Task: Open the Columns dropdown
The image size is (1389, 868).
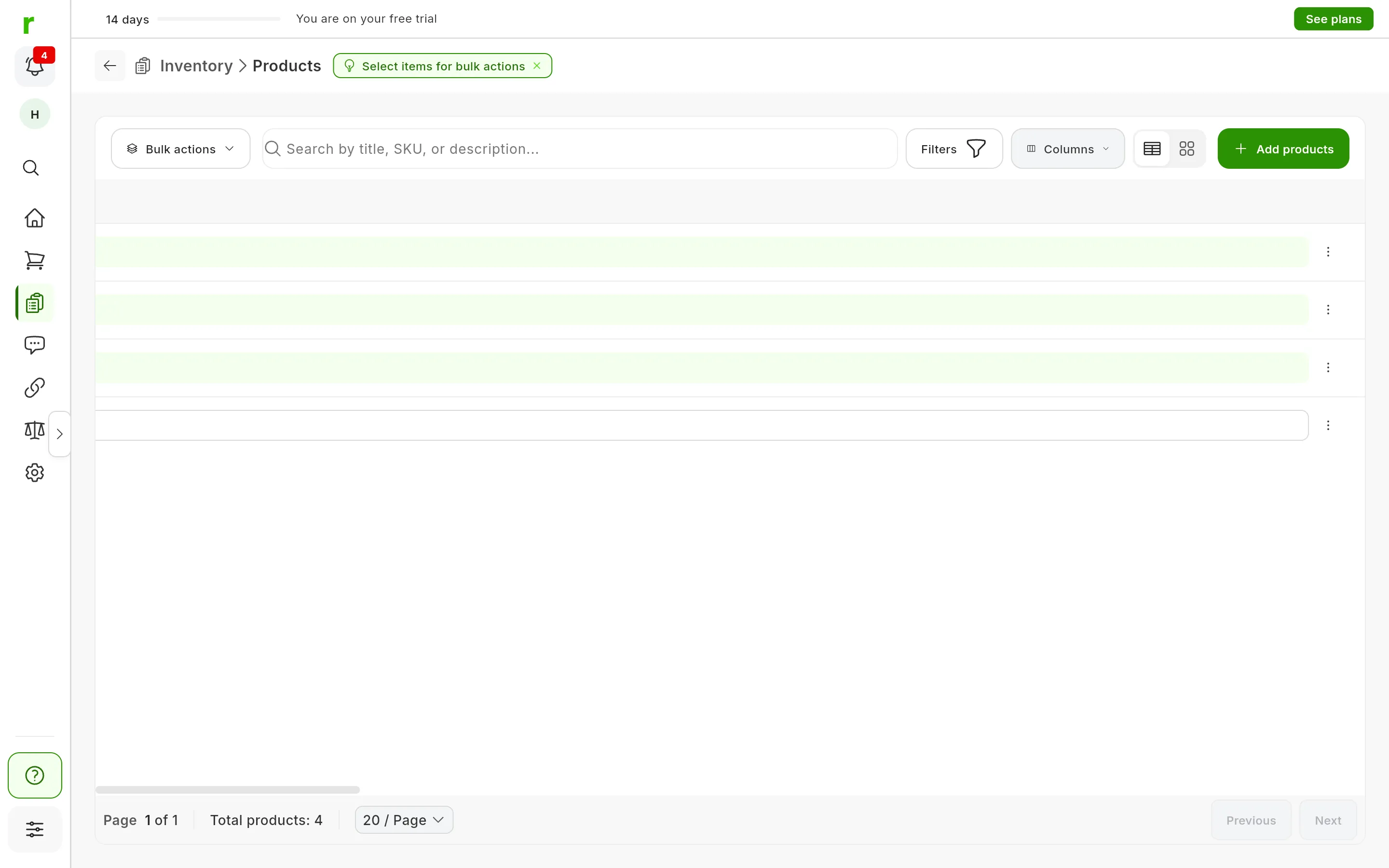Action: point(1068,149)
